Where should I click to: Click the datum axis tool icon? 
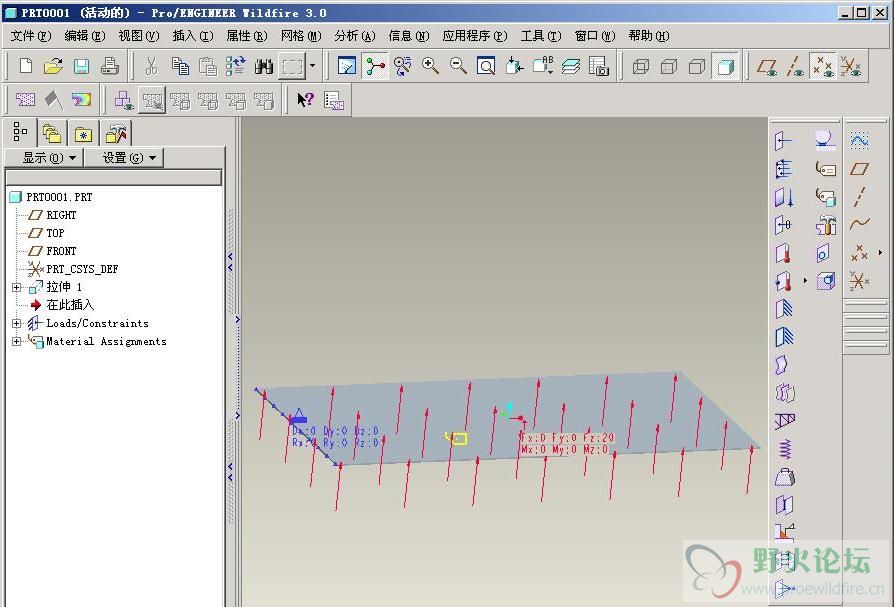tap(860, 197)
